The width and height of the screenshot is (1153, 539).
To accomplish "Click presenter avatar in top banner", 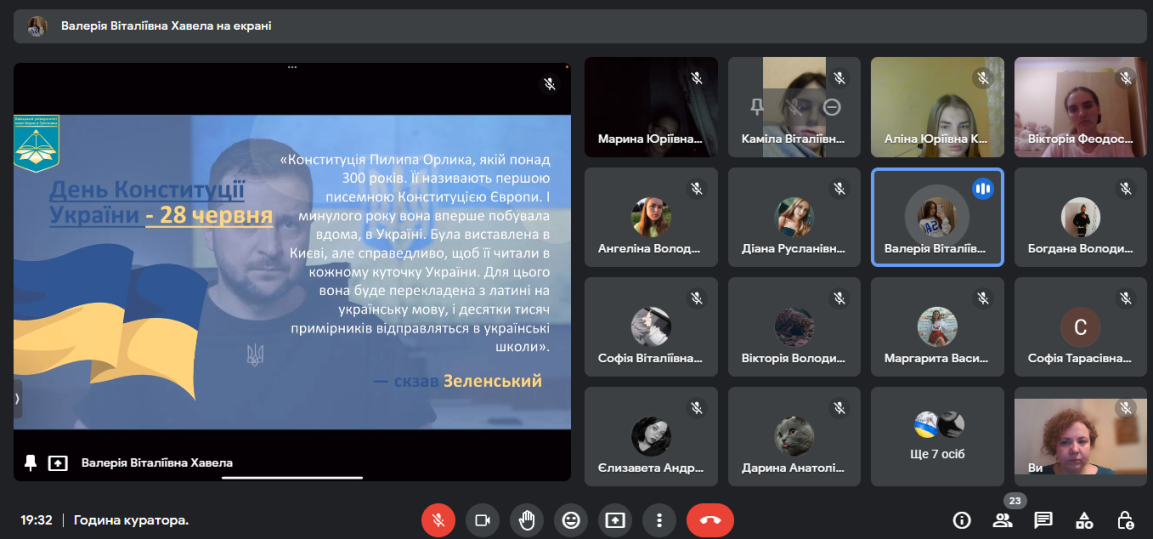I will (x=37, y=26).
